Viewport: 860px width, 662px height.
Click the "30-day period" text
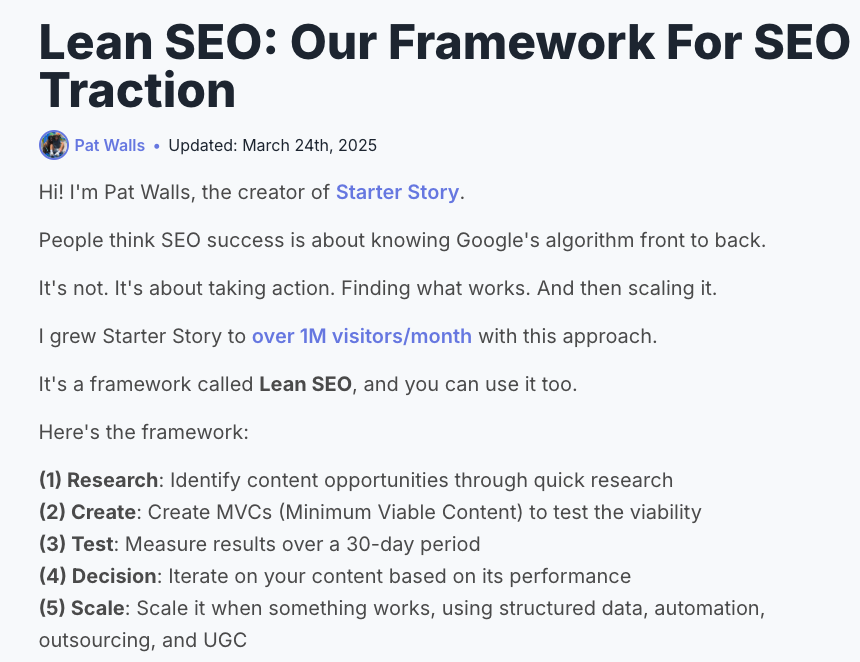click(413, 544)
